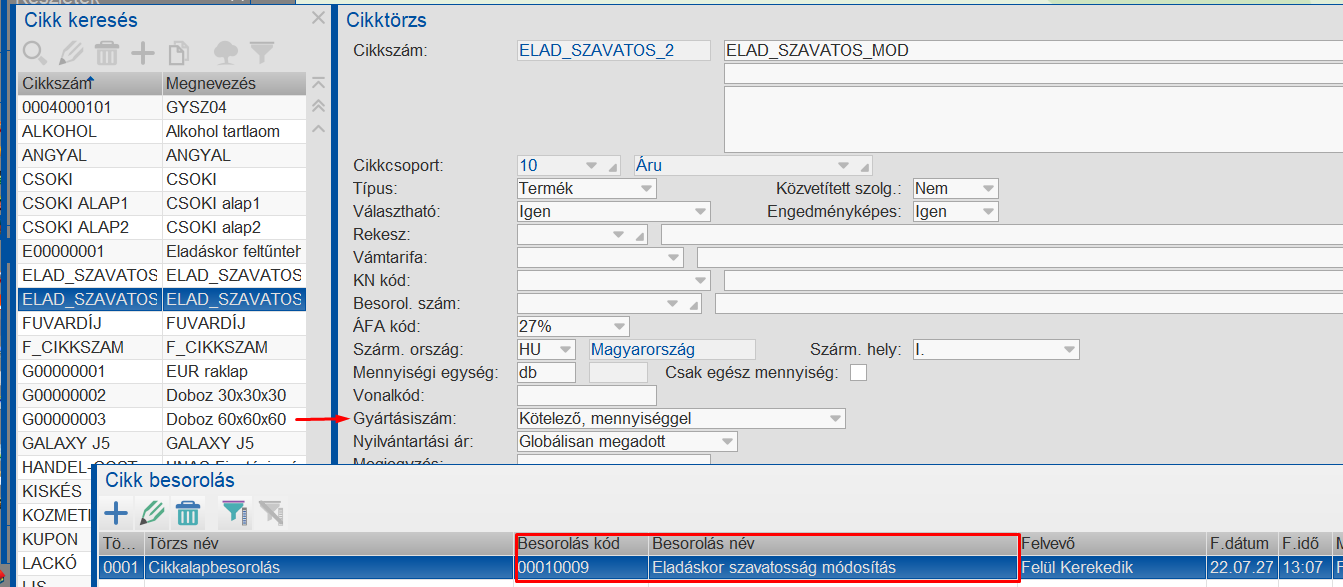Select the CSOKI ALAP2 article row
The height and width of the screenshot is (587, 1343).
click(162, 227)
